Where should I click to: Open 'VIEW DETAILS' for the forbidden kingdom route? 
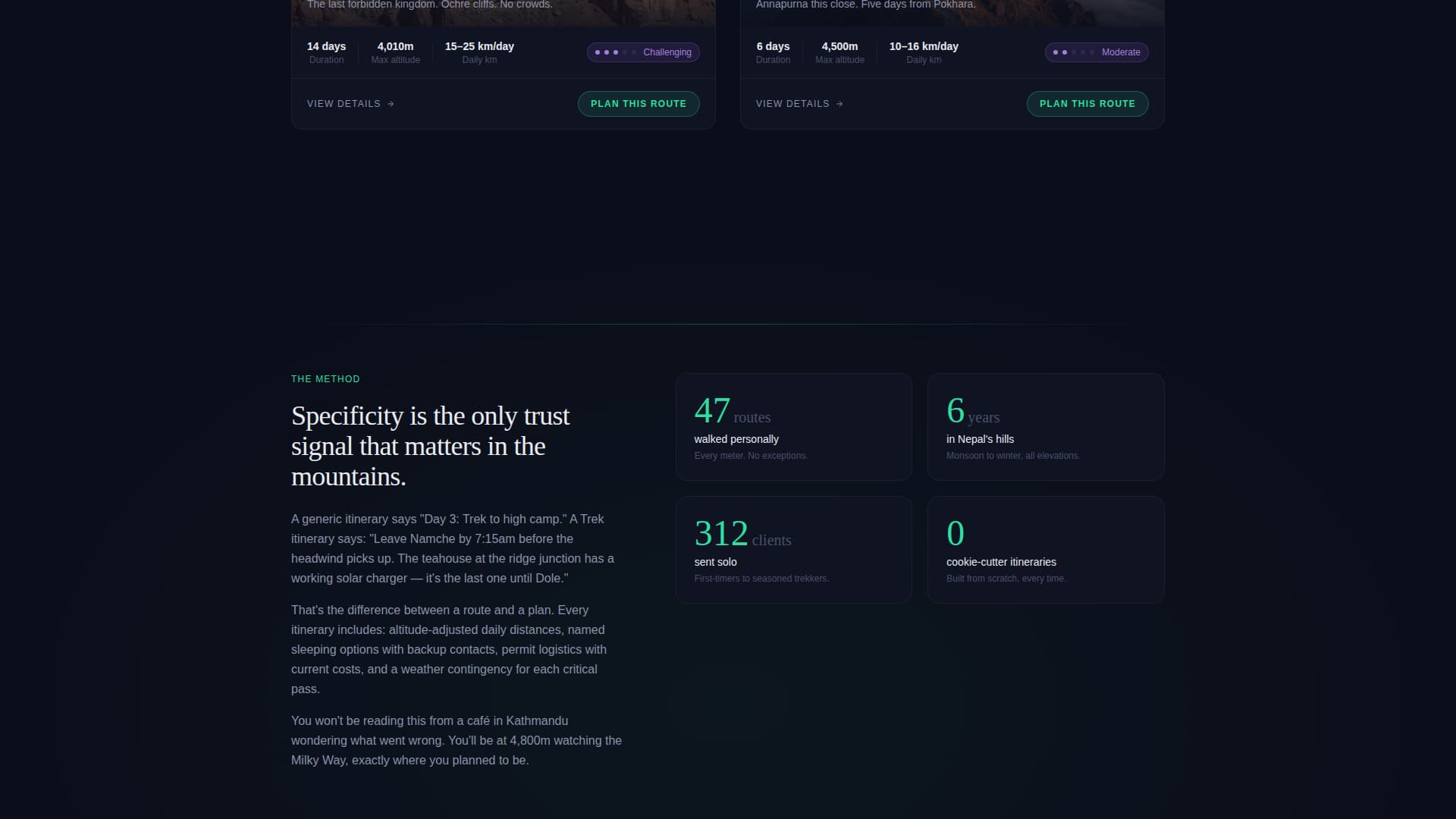[x=344, y=104]
